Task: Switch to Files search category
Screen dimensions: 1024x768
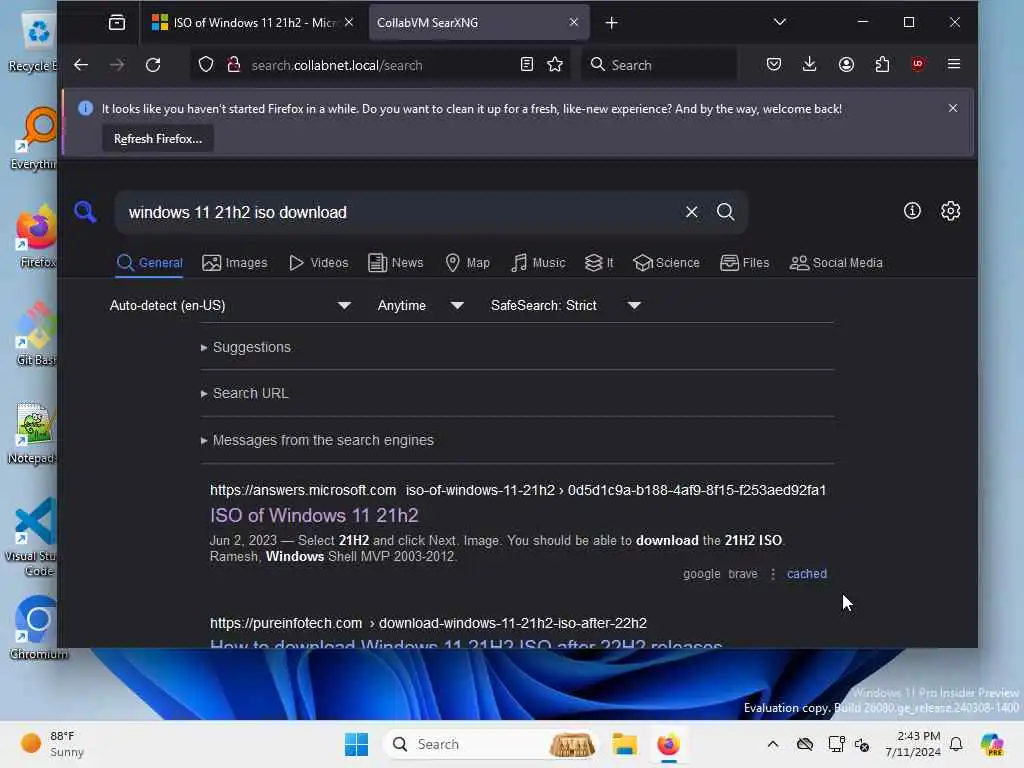Action: tap(744, 263)
